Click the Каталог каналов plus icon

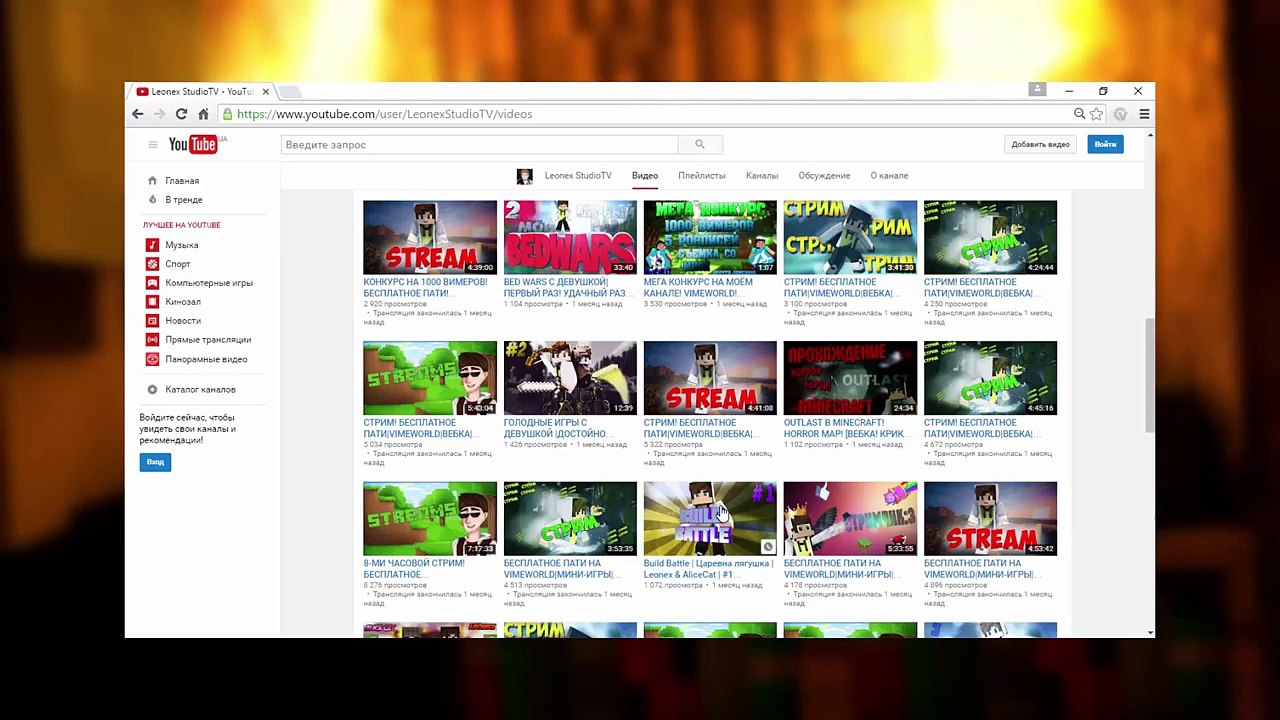click(152, 390)
